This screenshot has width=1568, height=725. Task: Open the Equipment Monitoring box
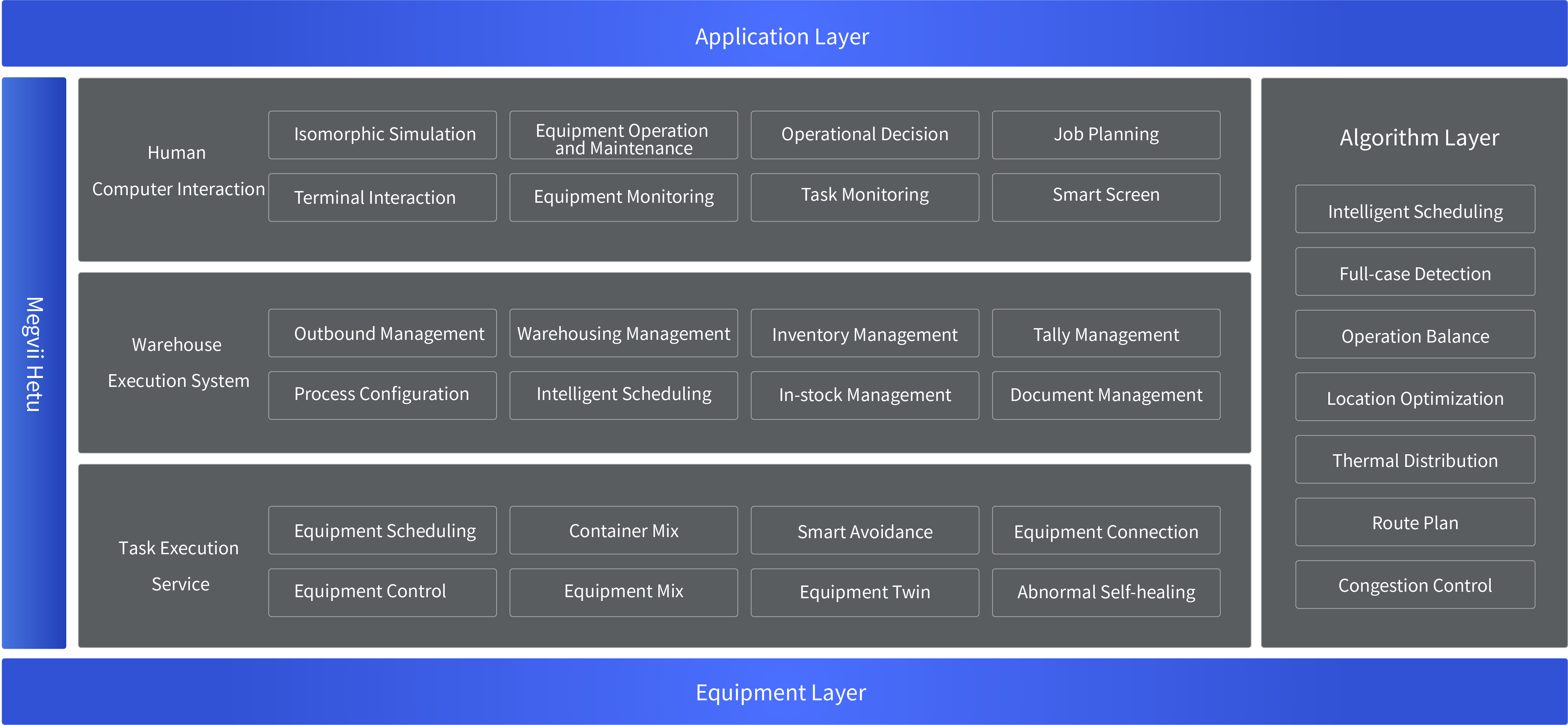(x=623, y=197)
